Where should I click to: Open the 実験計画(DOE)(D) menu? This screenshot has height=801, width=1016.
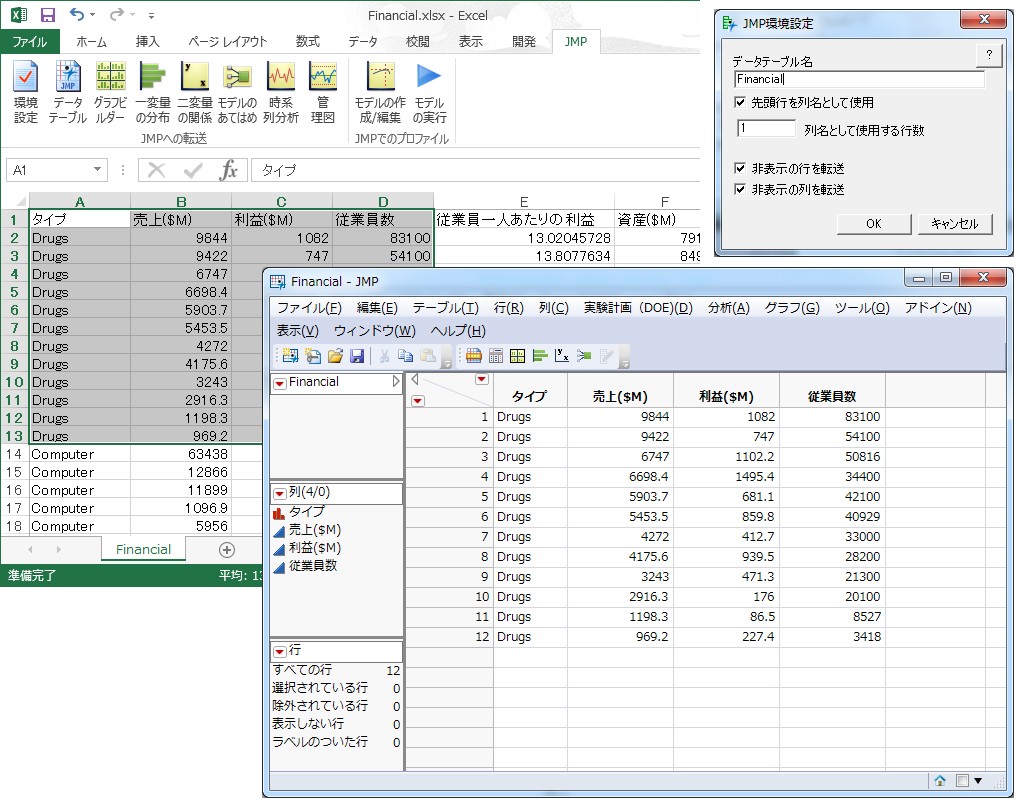coord(638,308)
